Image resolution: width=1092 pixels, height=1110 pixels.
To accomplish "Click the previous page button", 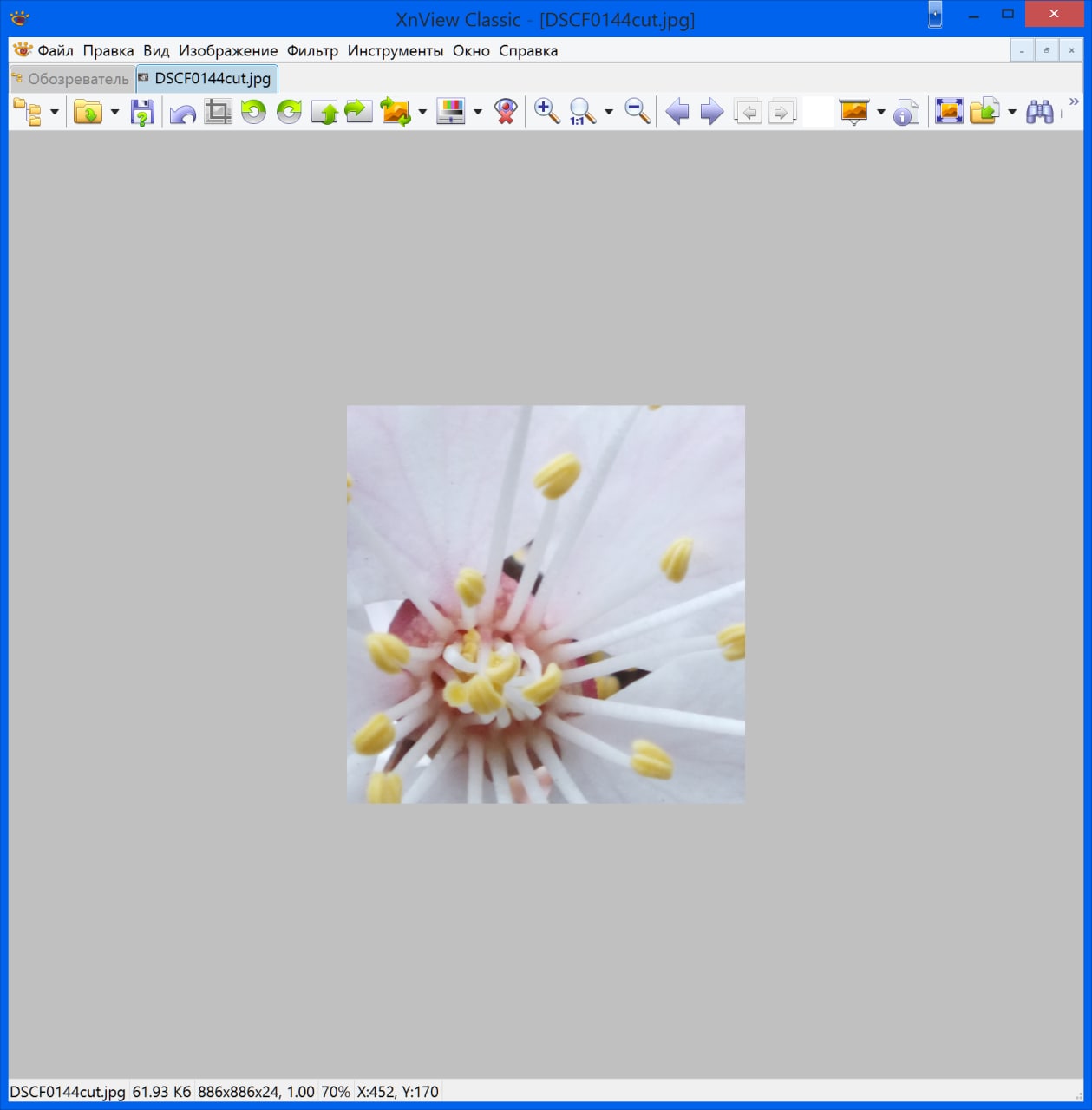I will (748, 112).
